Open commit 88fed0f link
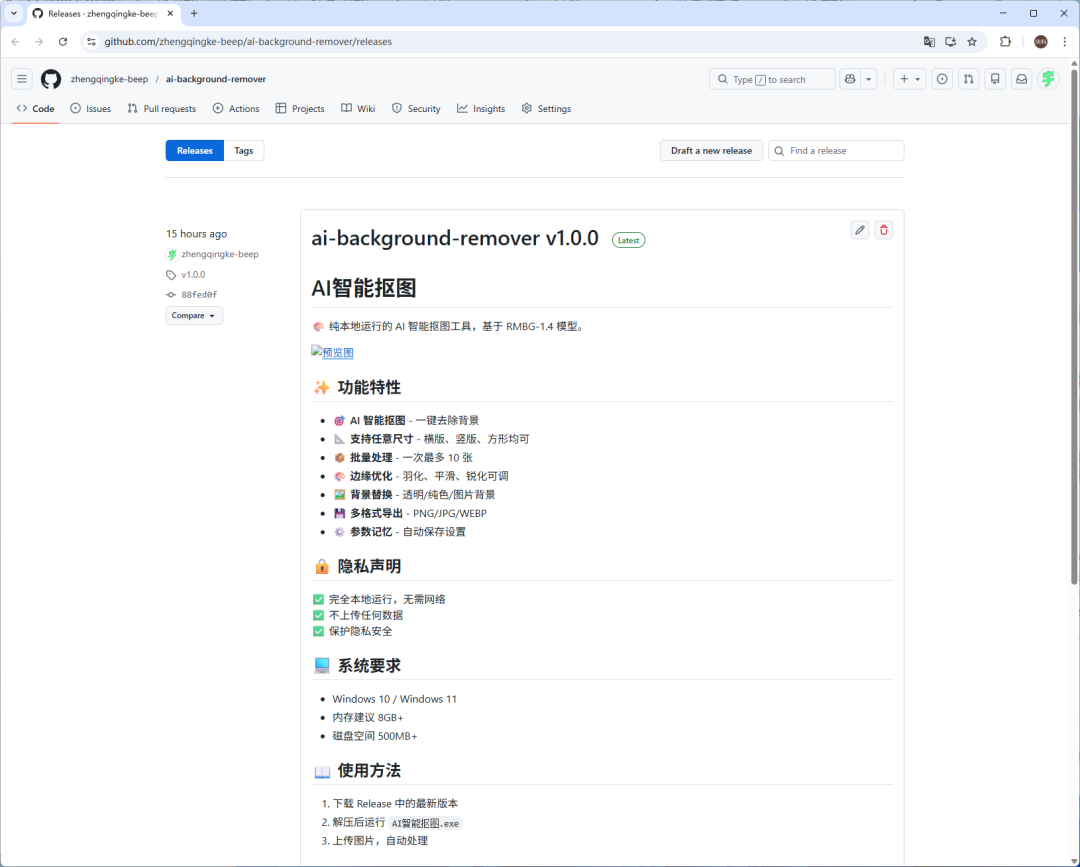The width and height of the screenshot is (1080, 867). (199, 295)
